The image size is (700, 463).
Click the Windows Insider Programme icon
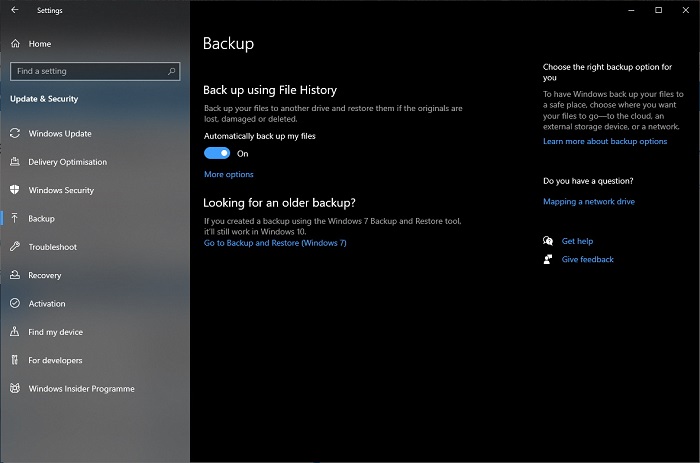click(x=15, y=389)
